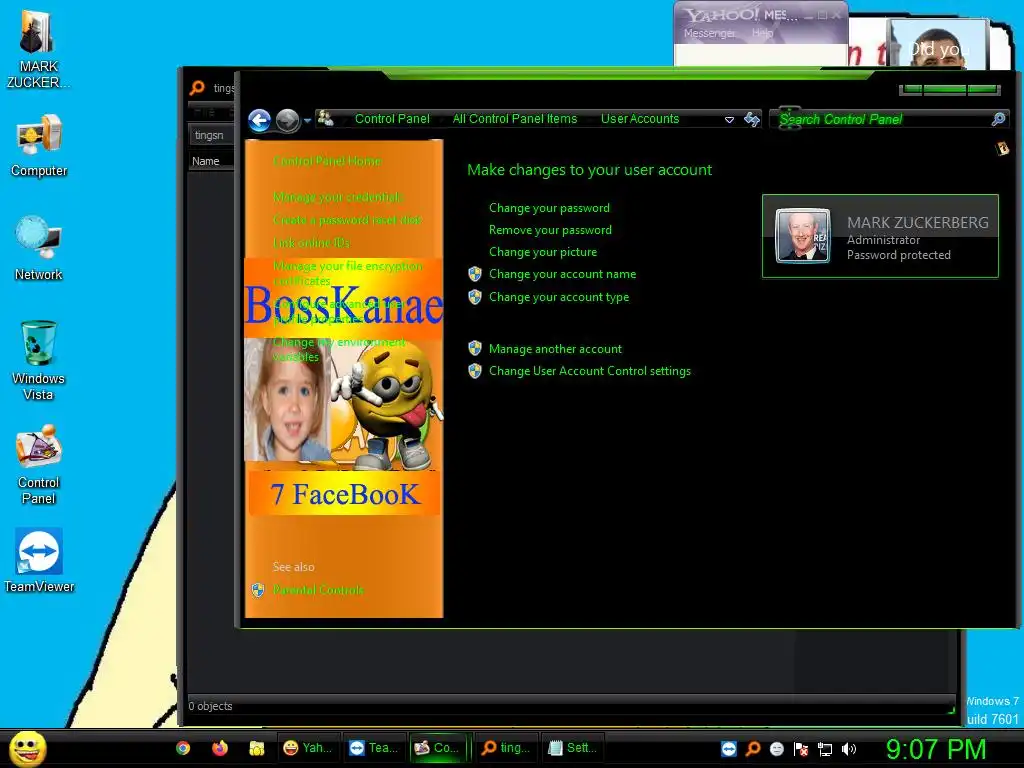This screenshot has width=1024, height=768.
Task: Open Change your password link
Action: (549, 208)
